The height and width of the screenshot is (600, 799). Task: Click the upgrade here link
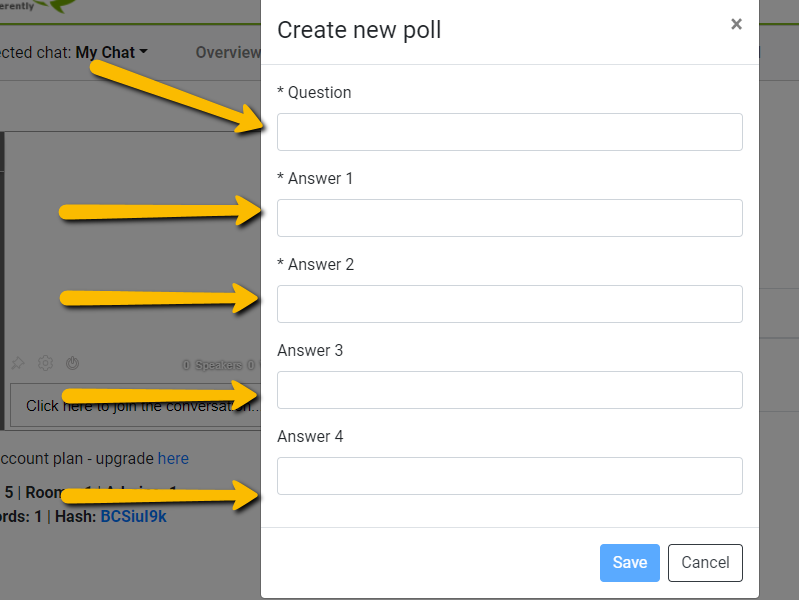click(173, 458)
